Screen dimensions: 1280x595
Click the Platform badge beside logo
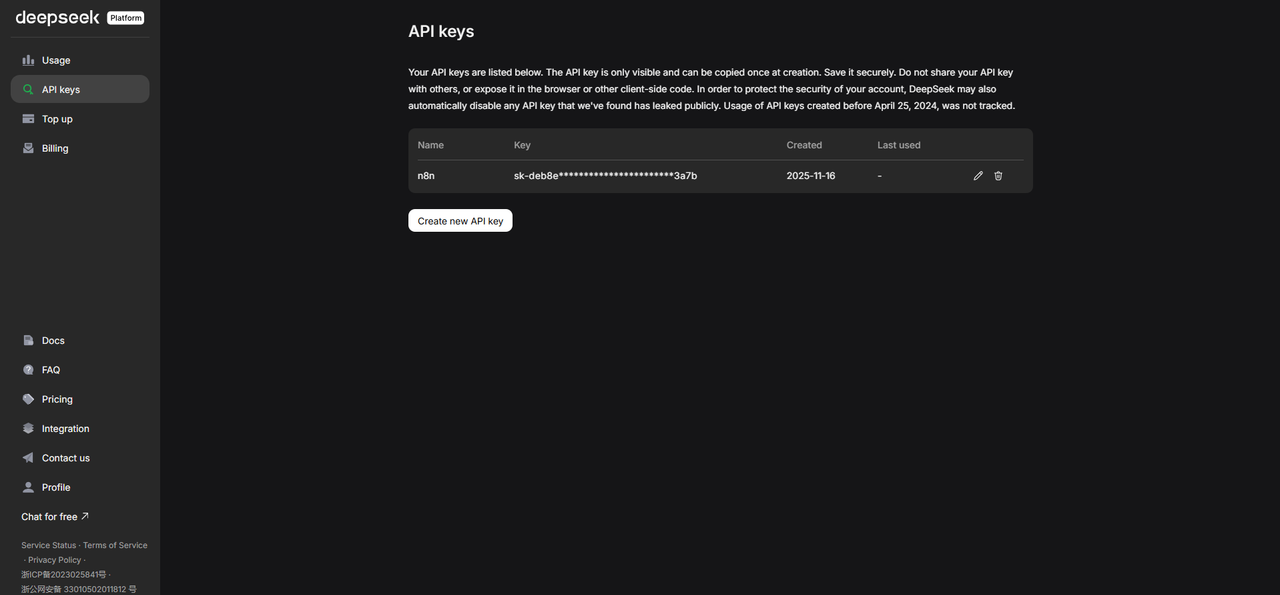click(126, 18)
